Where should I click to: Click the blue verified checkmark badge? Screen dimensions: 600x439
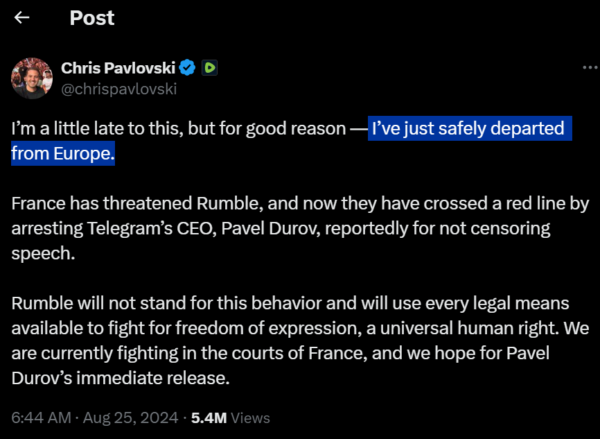(x=187, y=68)
